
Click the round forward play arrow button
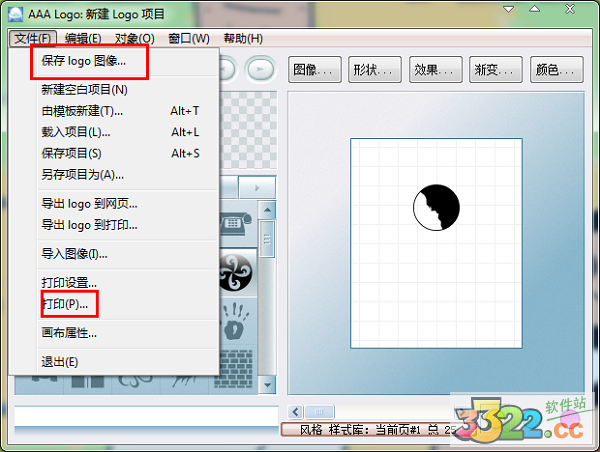coord(260,69)
